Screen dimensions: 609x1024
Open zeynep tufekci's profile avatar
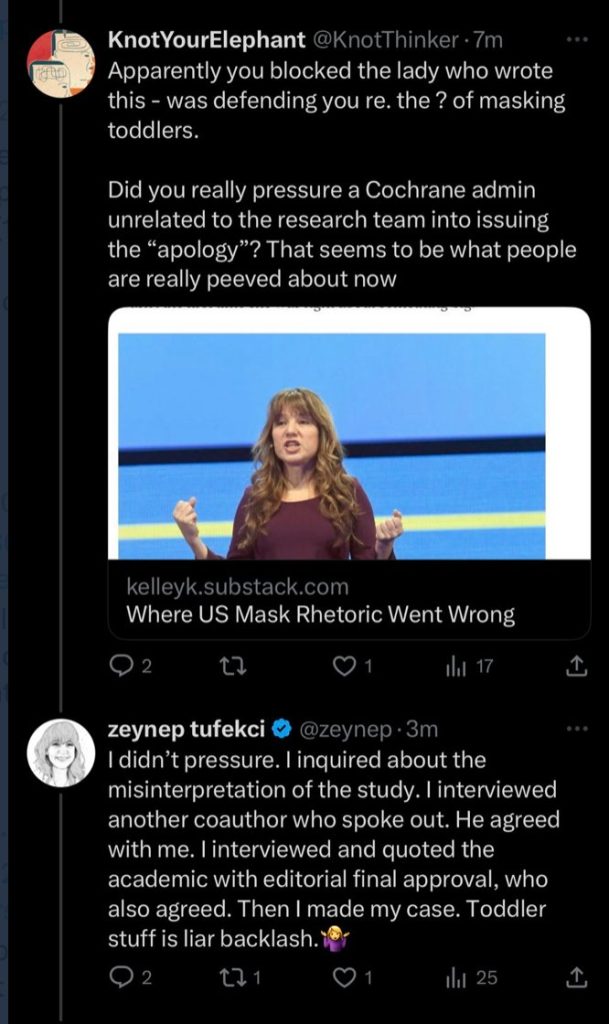click(x=59, y=752)
